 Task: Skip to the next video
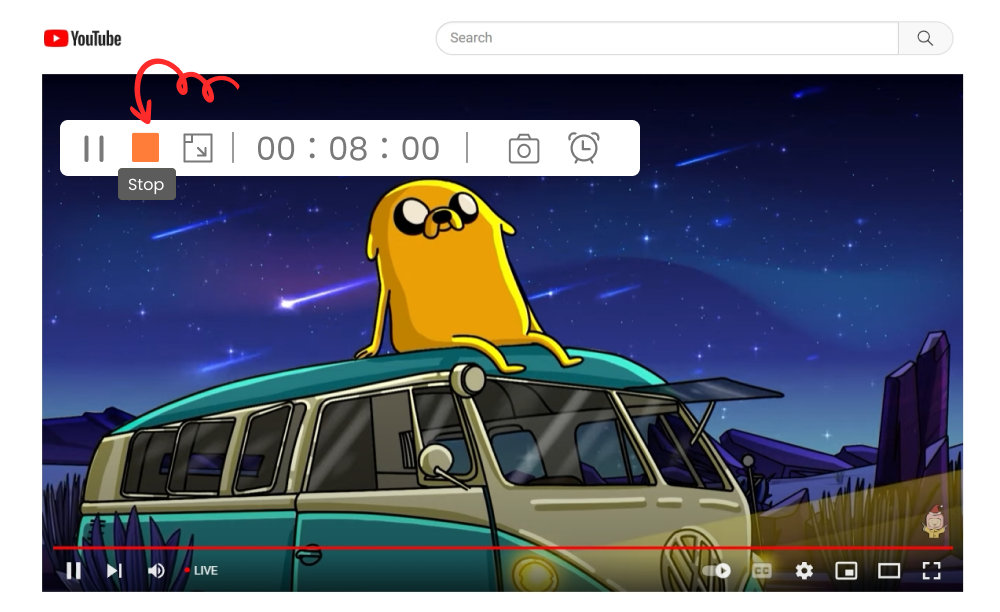pos(114,571)
